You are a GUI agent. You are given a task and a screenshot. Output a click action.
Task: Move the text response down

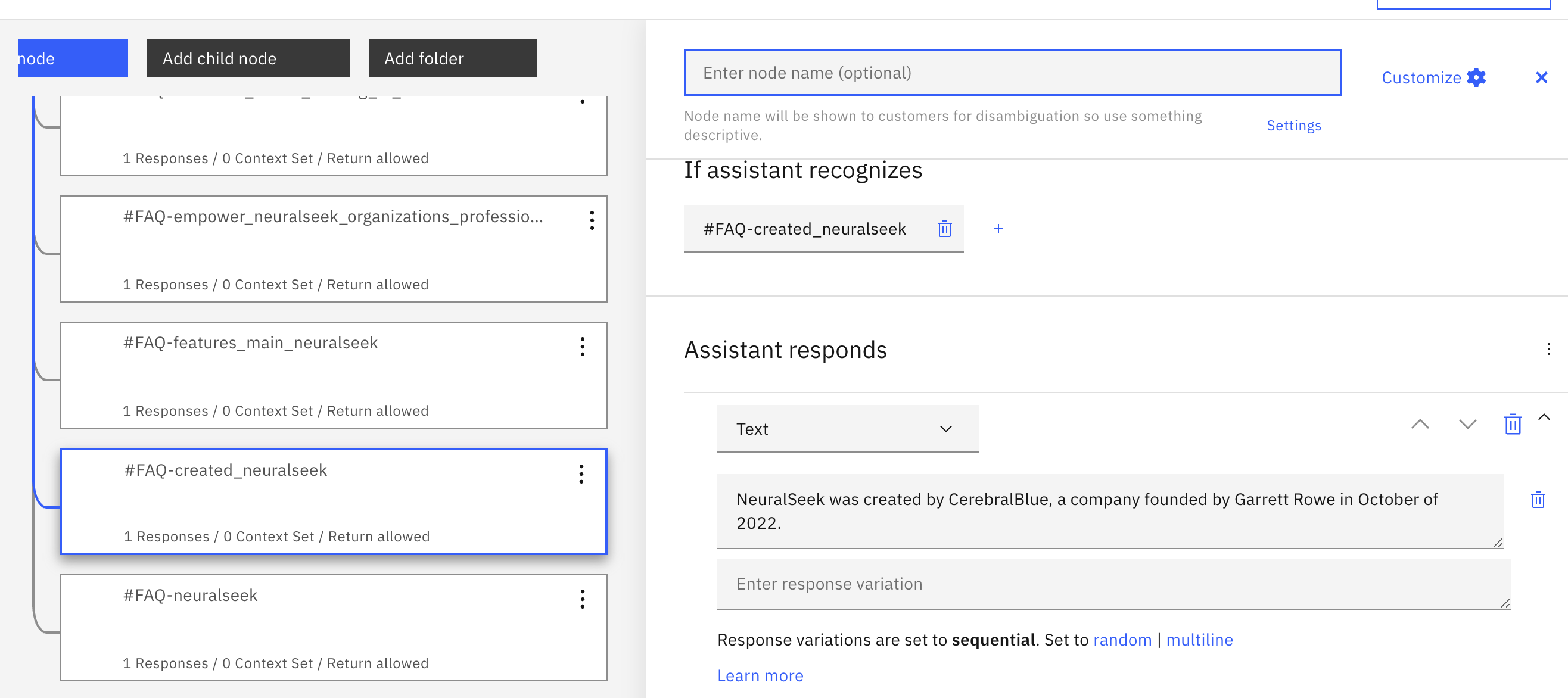pyautogui.click(x=1467, y=424)
